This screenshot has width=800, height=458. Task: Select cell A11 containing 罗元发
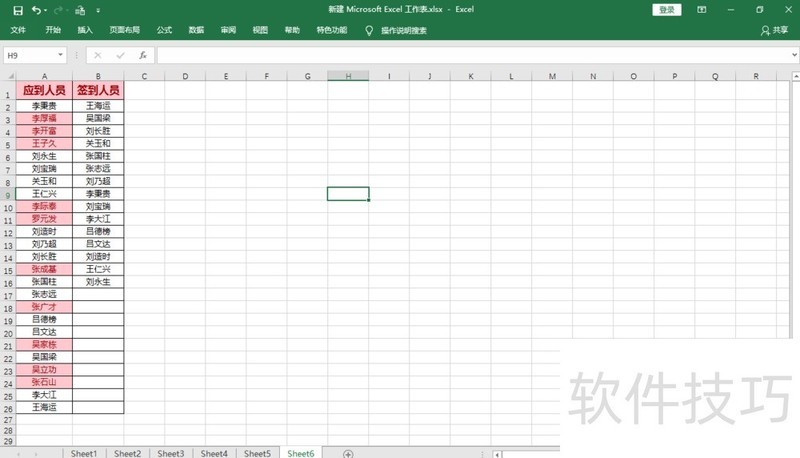(x=44, y=219)
